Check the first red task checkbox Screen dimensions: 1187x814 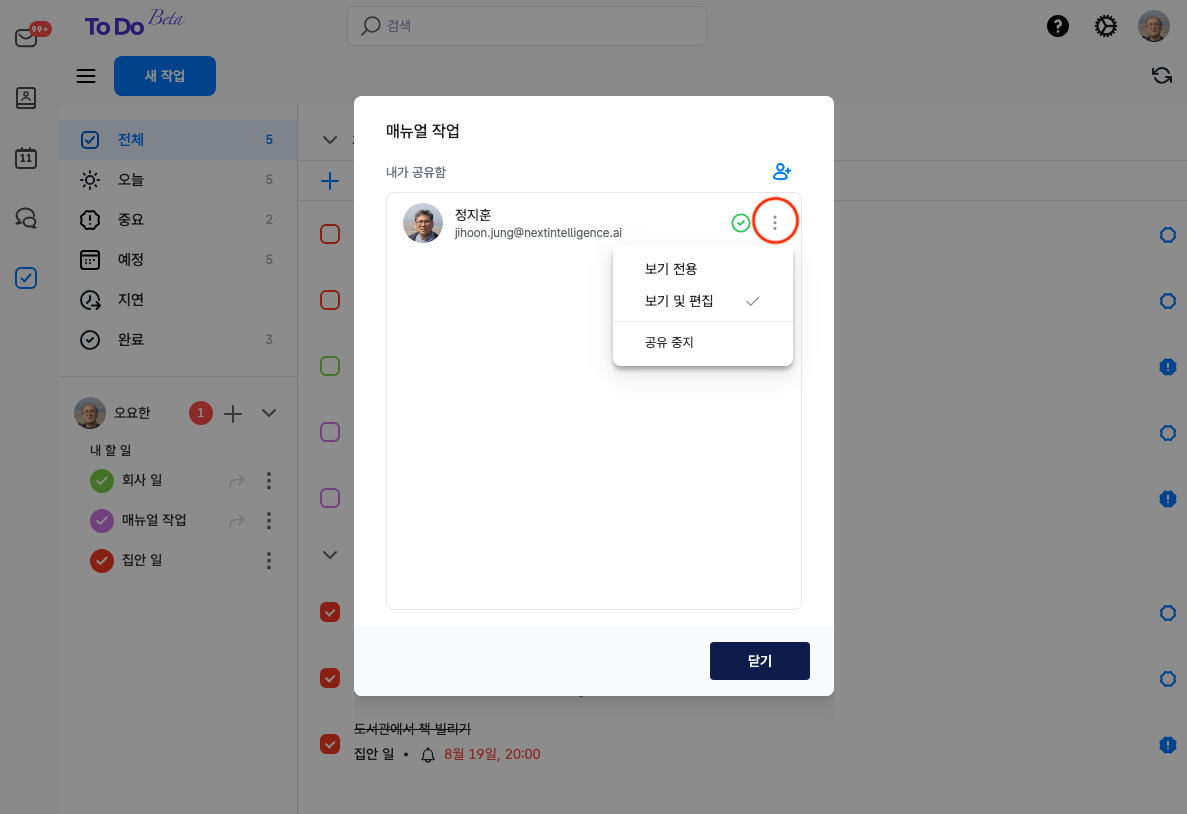(330, 235)
